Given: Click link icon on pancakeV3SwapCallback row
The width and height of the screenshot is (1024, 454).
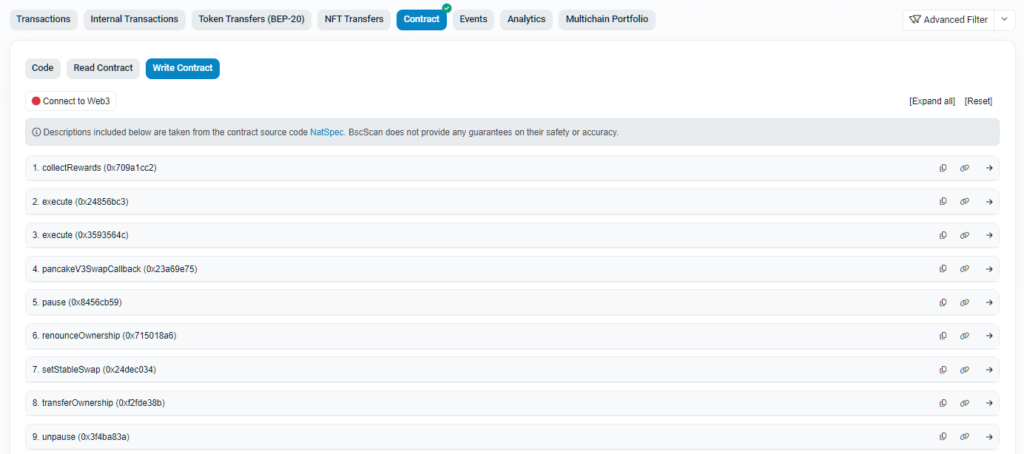Looking at the screenshot, I should coord(965,269).
